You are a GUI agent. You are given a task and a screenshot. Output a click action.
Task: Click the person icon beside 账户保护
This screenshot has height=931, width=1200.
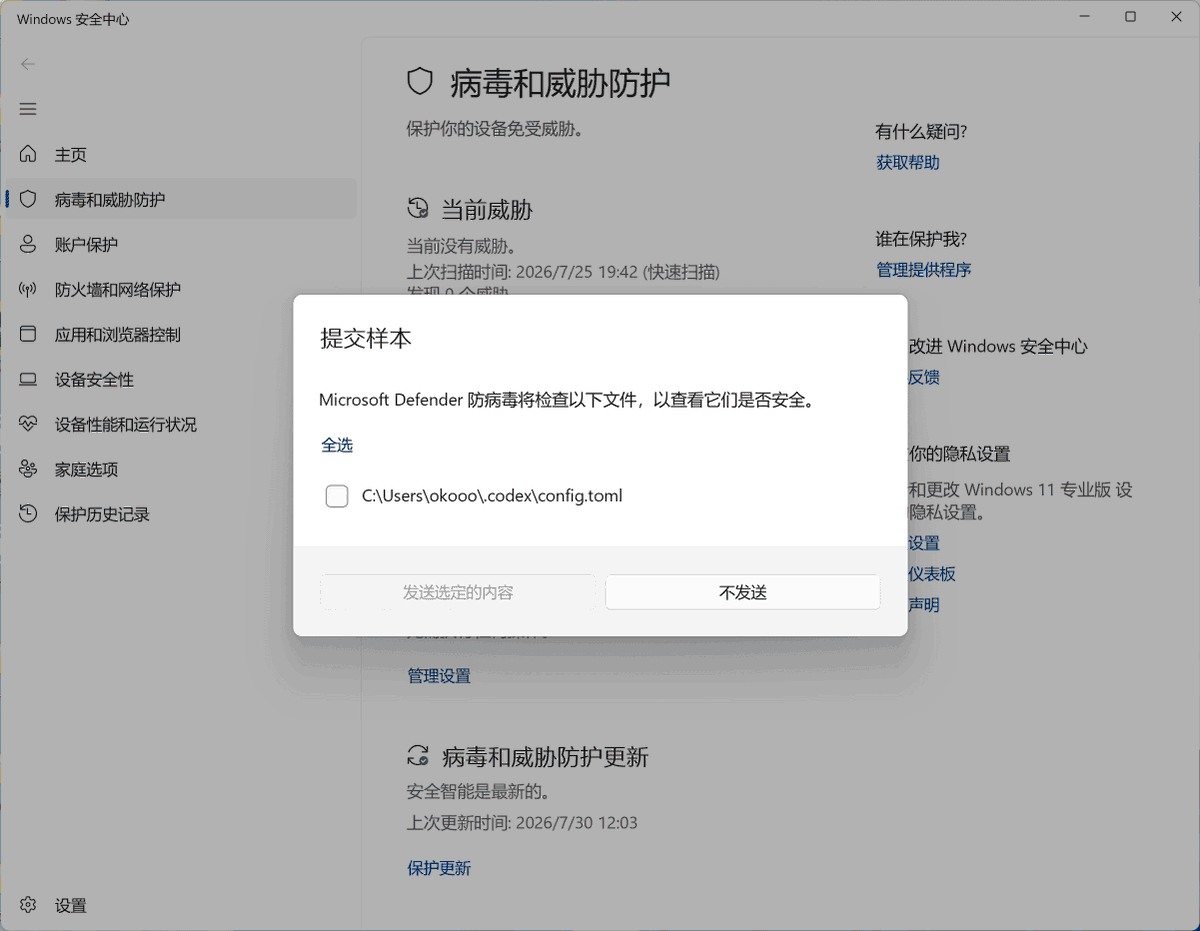(28, 244)
